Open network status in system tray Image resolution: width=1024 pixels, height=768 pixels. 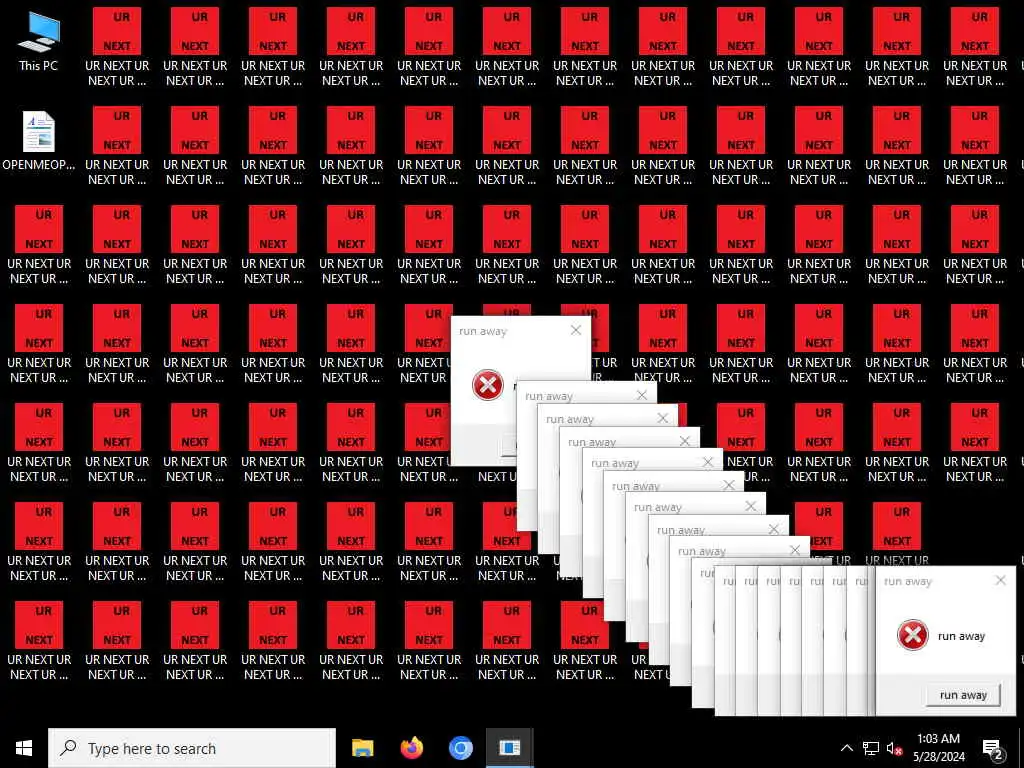(871, 749)
